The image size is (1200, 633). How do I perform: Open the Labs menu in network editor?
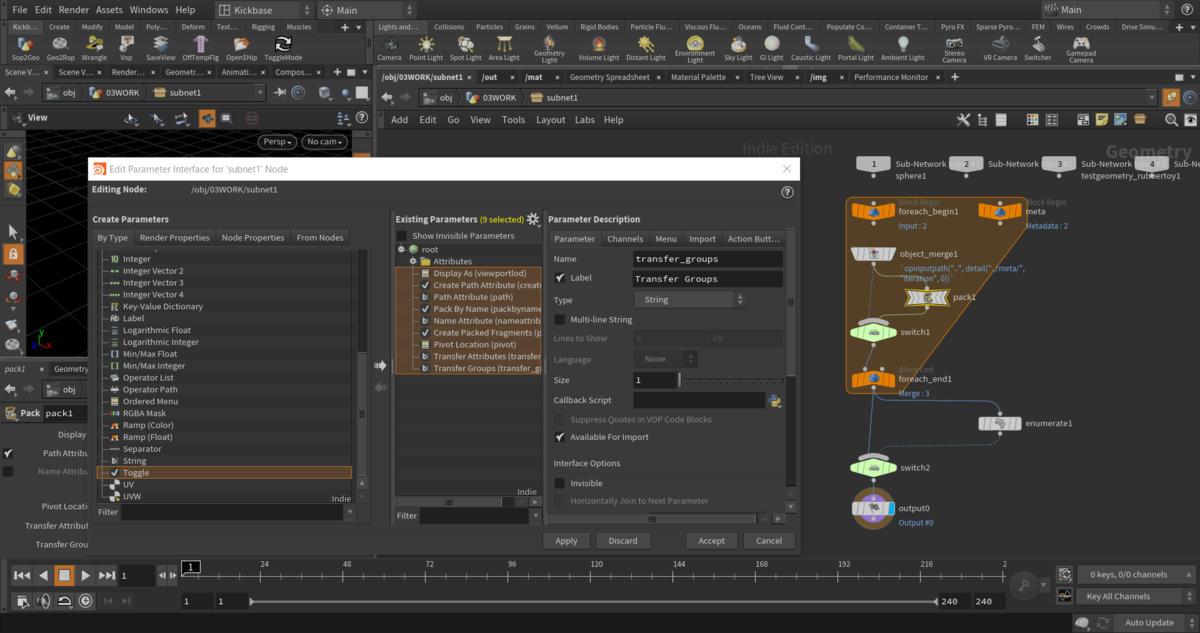pyautogui.click(x=585, y=120)
